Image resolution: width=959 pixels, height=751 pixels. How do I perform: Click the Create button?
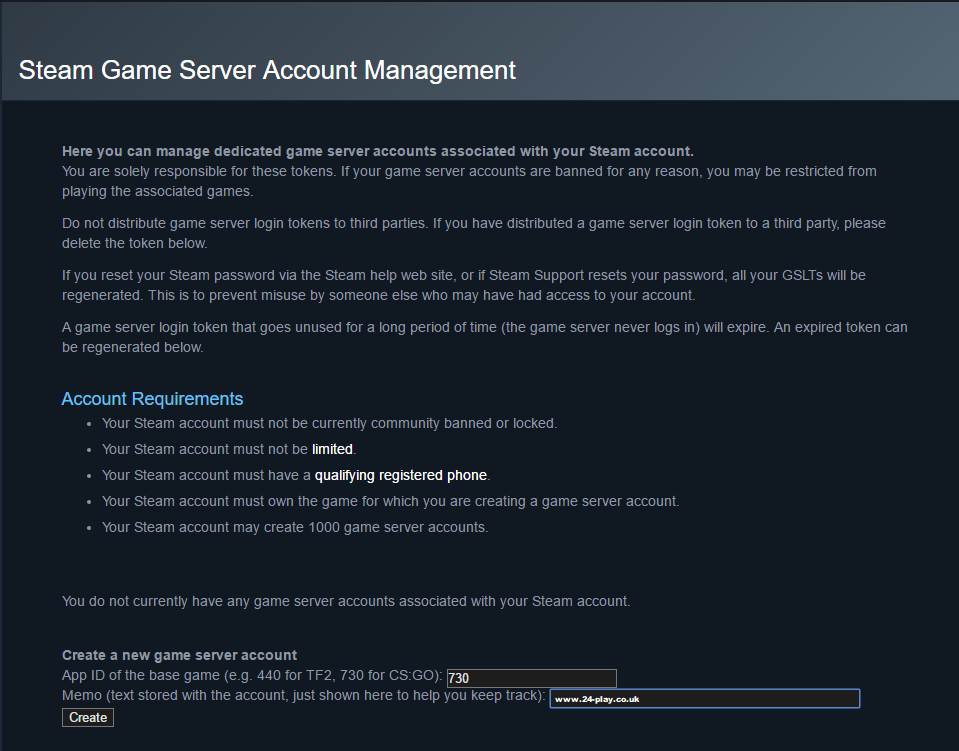[x=87, y=717]
